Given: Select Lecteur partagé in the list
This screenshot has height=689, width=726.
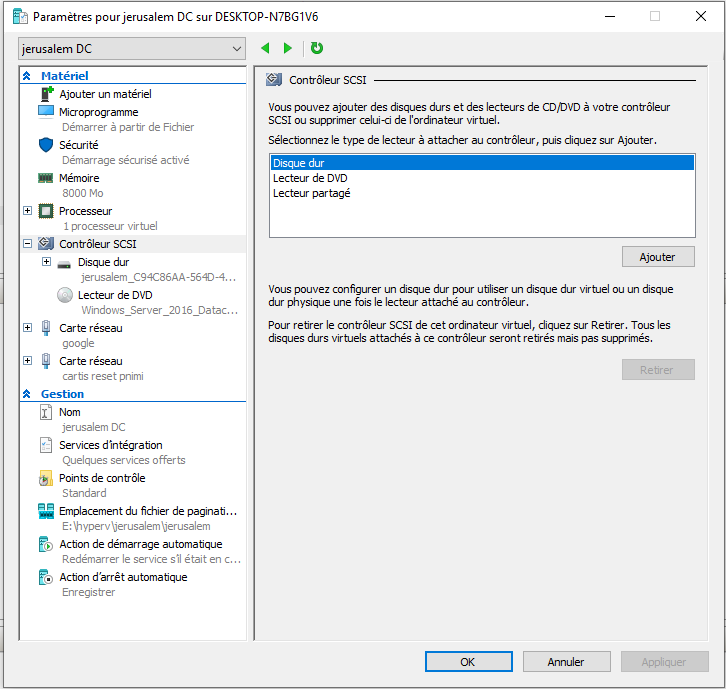Looking at the screenshot, I should (x=482, y=193).
